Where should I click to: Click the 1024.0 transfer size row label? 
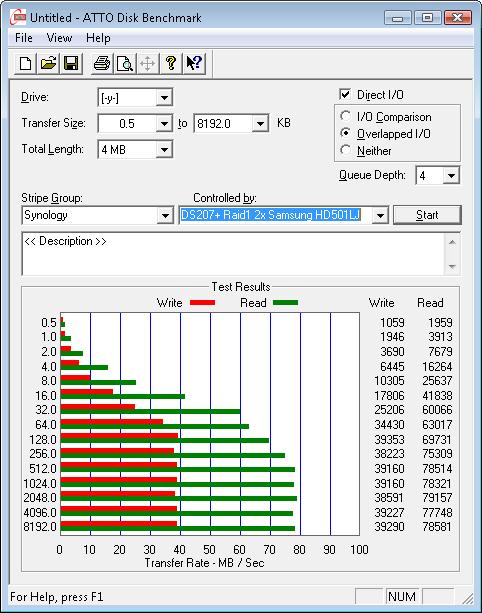click(x=40, y=484)
